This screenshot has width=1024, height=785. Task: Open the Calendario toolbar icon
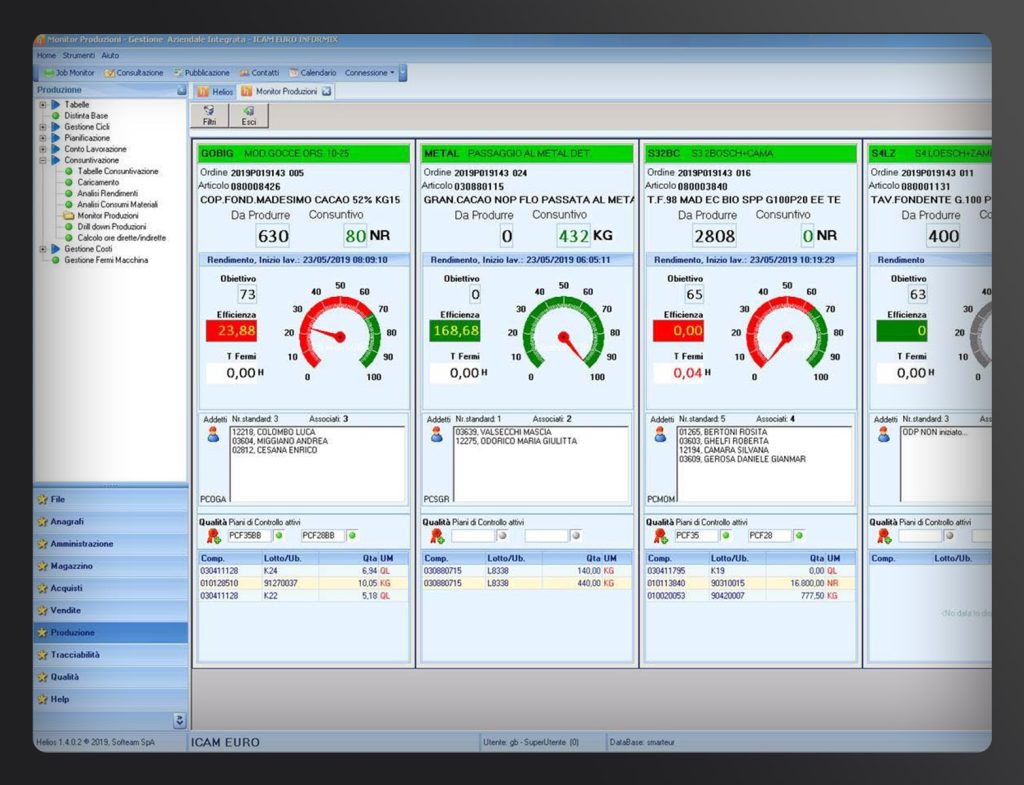pyautogui.click(x=292, y=72)
